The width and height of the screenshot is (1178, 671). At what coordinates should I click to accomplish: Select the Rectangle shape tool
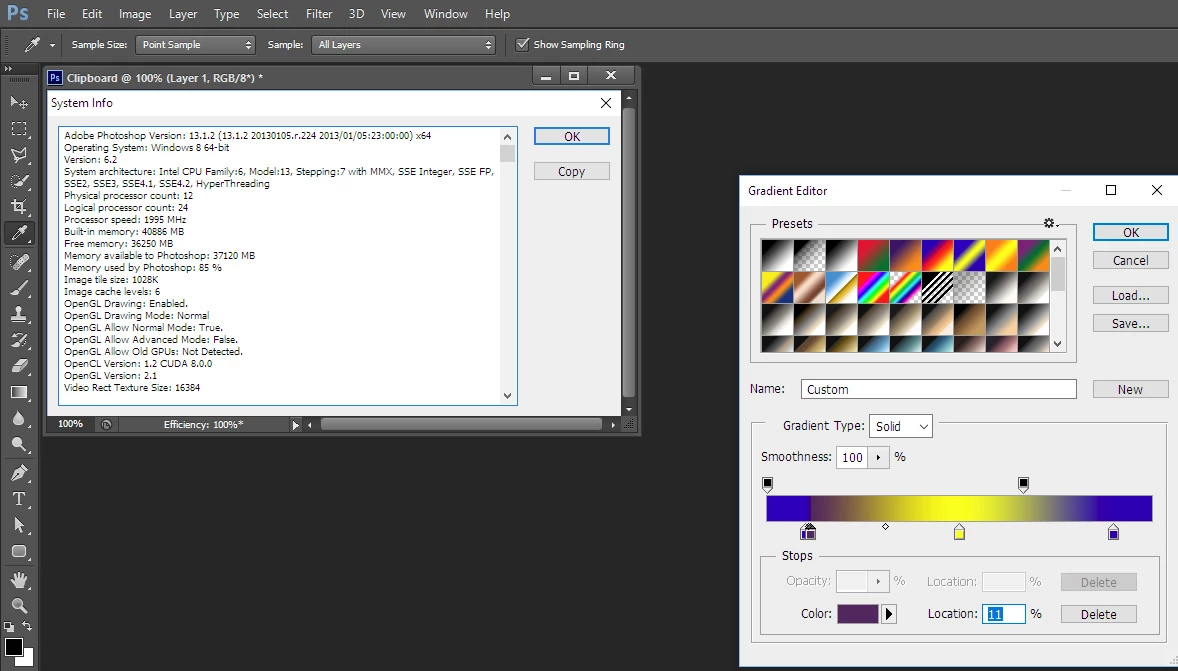tap(19, 552)
